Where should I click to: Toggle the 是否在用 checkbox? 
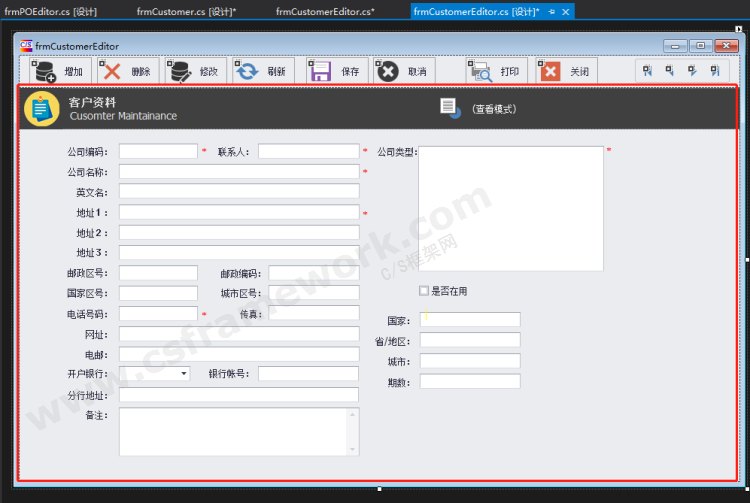pyautogui.click(x=424, y=291)
